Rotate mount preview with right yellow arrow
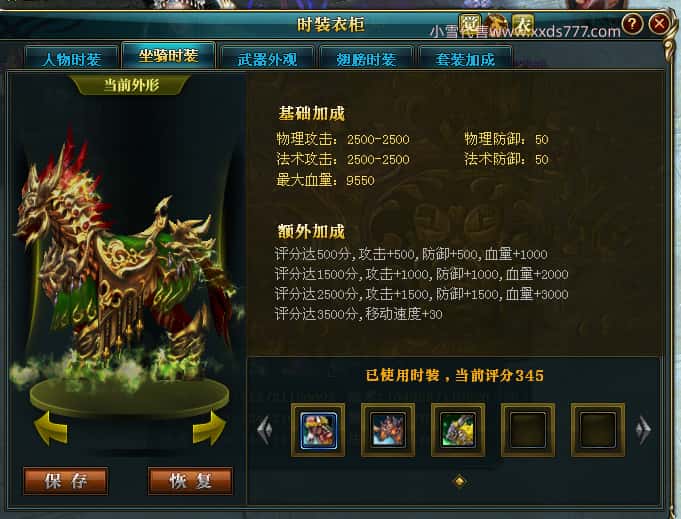The width and height of the screenshot is (681, 519). pyautogui.click(x=209, y=428)
